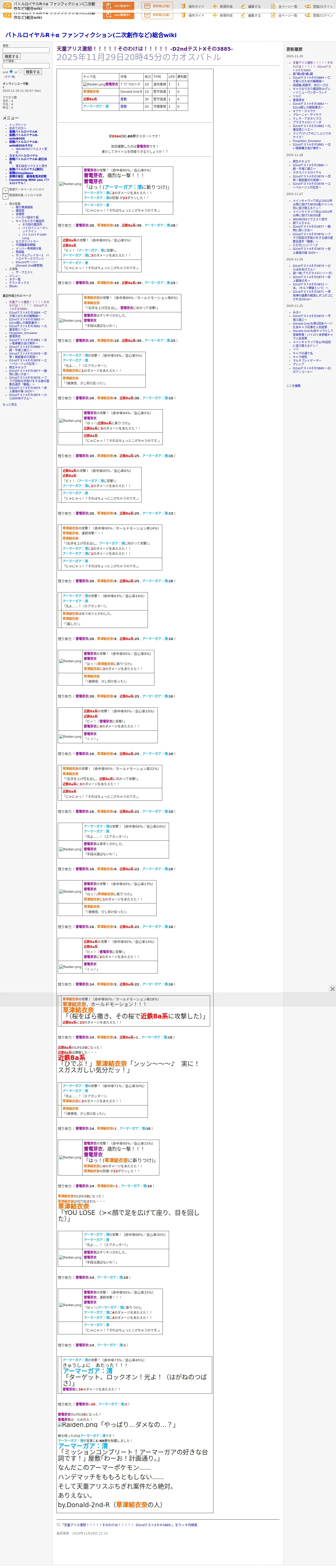Open 旧wiki link in the sidebar
The image size is (336, 1568).
tap(13, 286)
